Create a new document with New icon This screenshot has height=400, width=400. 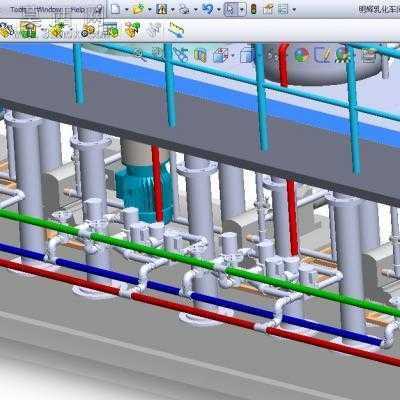point(115,9)
